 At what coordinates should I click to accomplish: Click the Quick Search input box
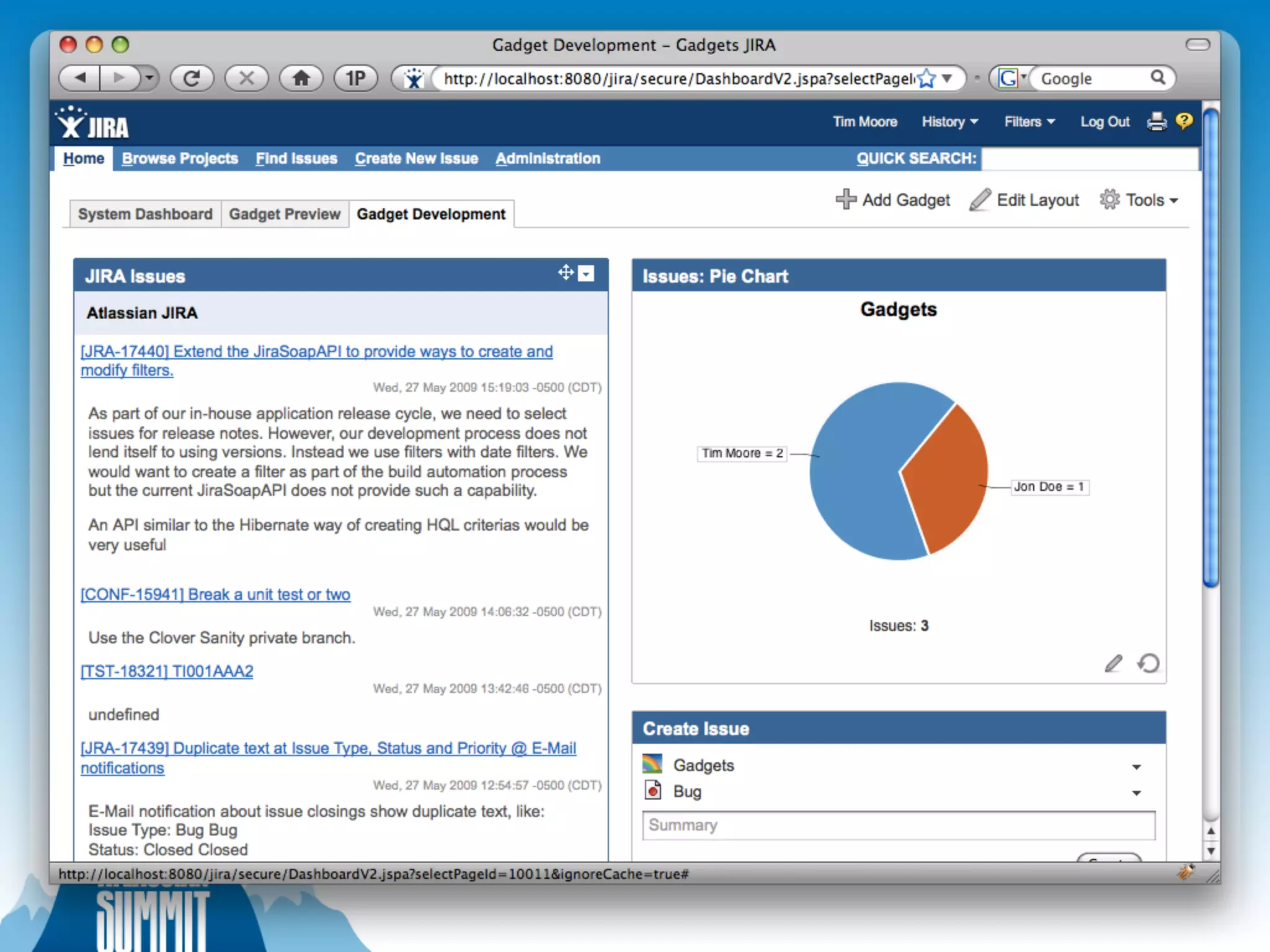pyautogui.click(x=1090, y=159)
